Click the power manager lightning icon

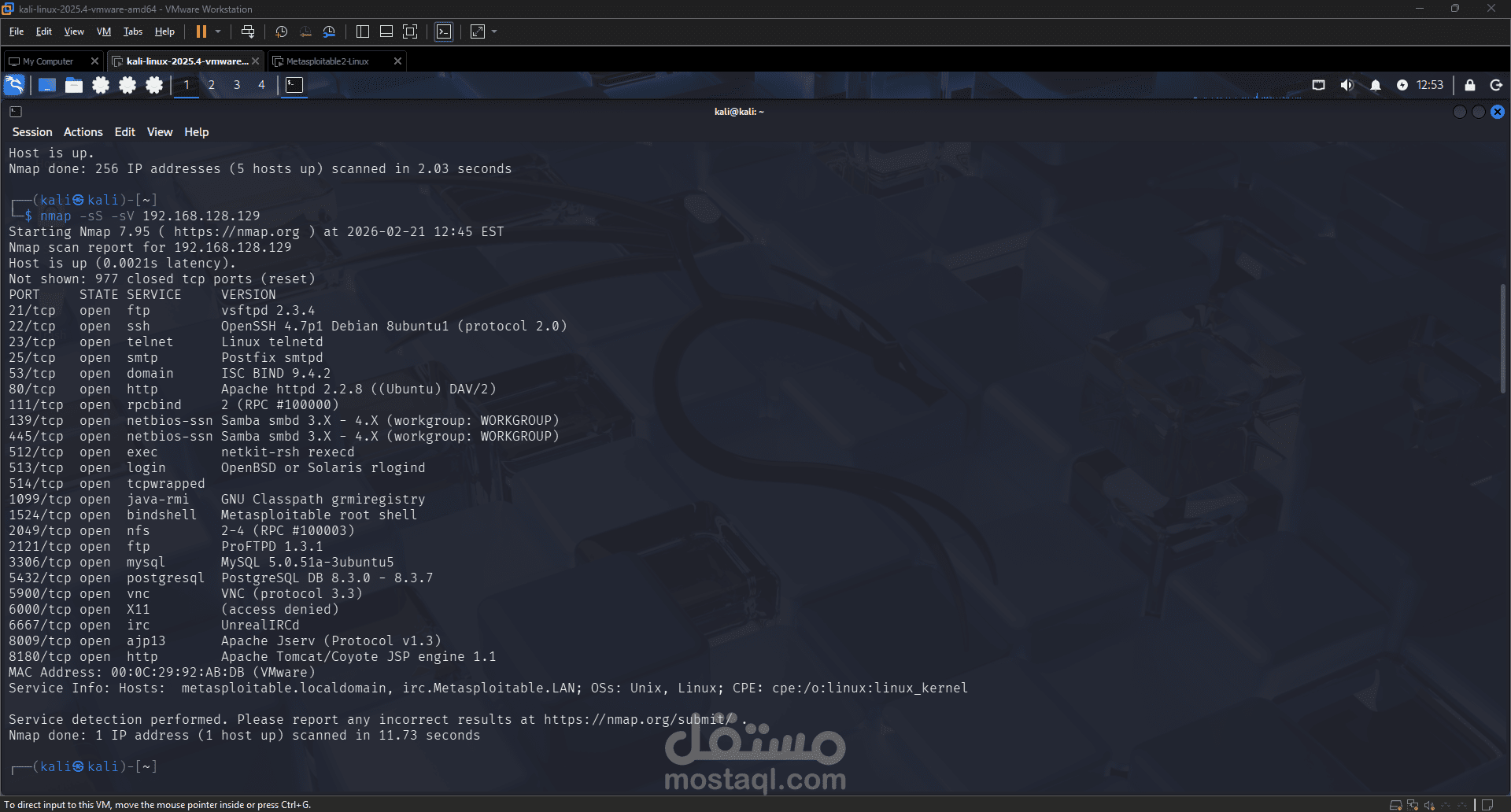(1402, 85)
